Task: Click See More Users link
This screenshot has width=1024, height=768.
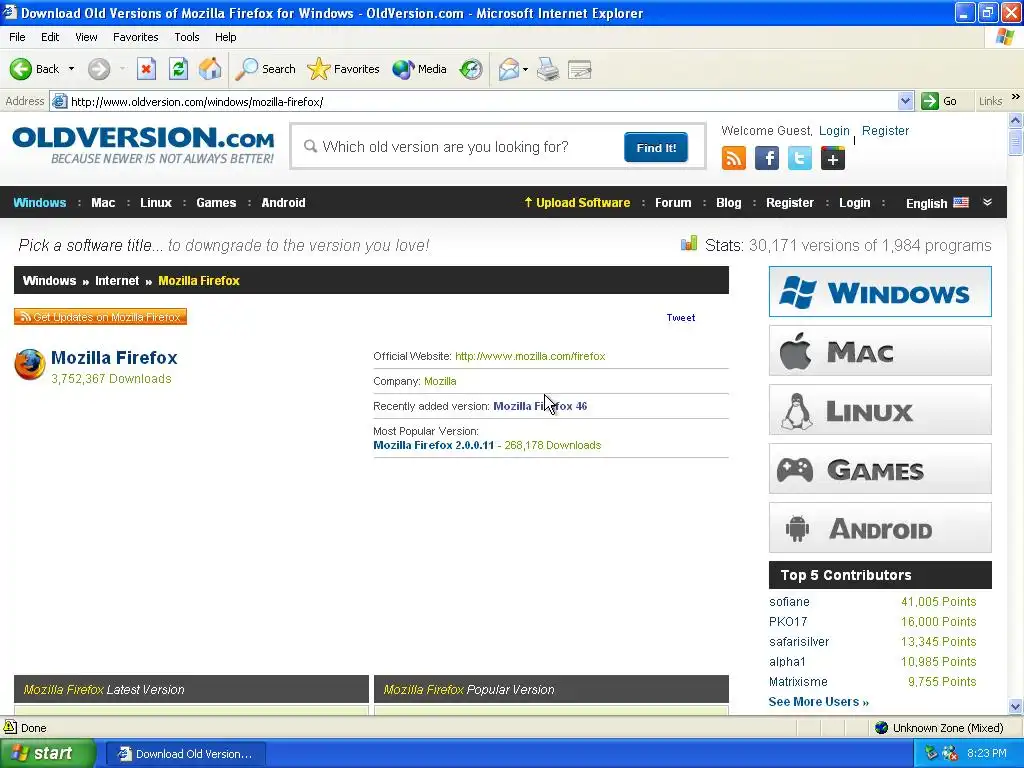Action: coord(818,702)
